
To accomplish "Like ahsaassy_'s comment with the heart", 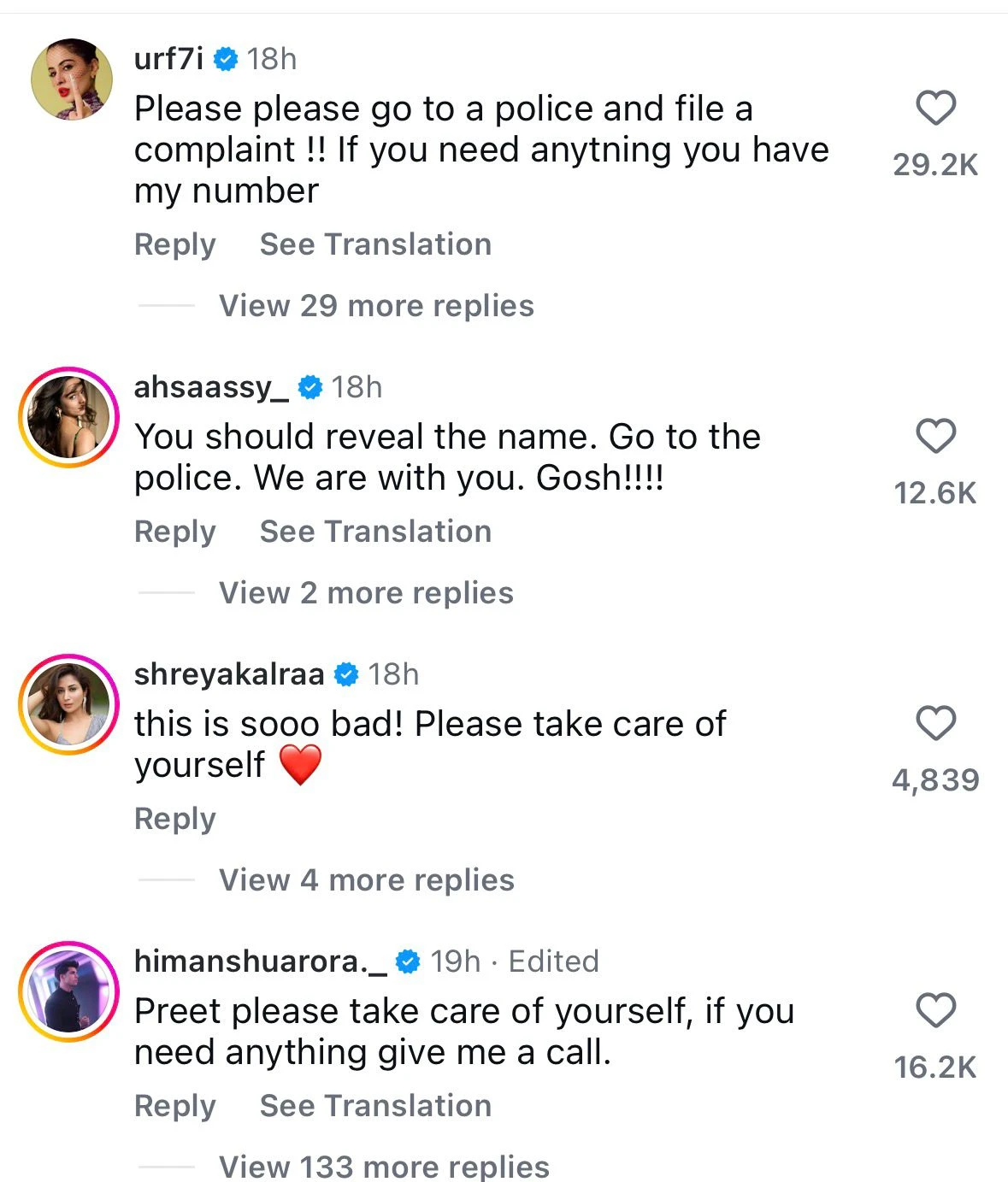I will [935, 437].
